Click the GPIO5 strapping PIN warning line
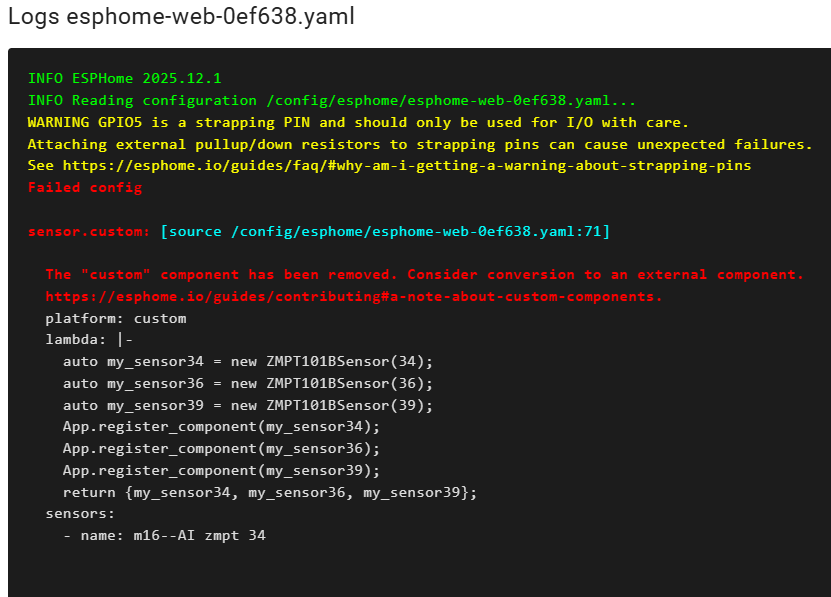The height and width of the screenshot is (597, 831). [358, 122]
